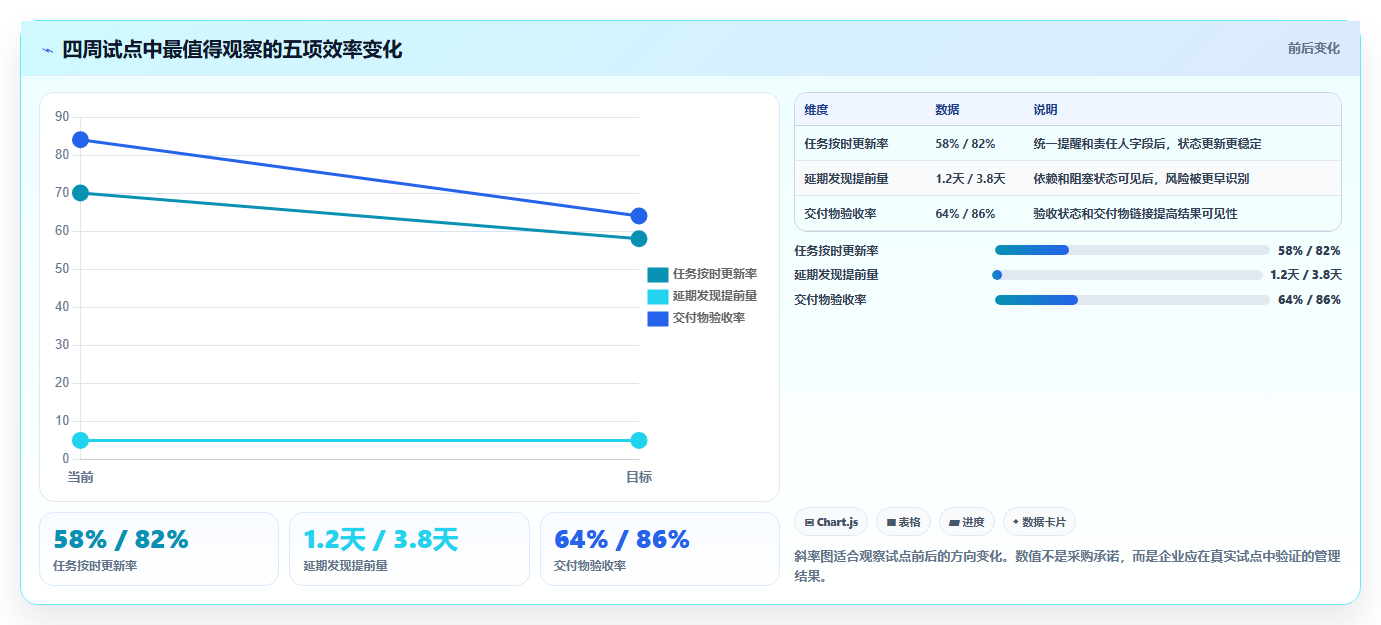This screenshot has width=1381, height=625.
Task: Click the 1.2天 / 3.8天 data card
Action: [x=409, y=549]
